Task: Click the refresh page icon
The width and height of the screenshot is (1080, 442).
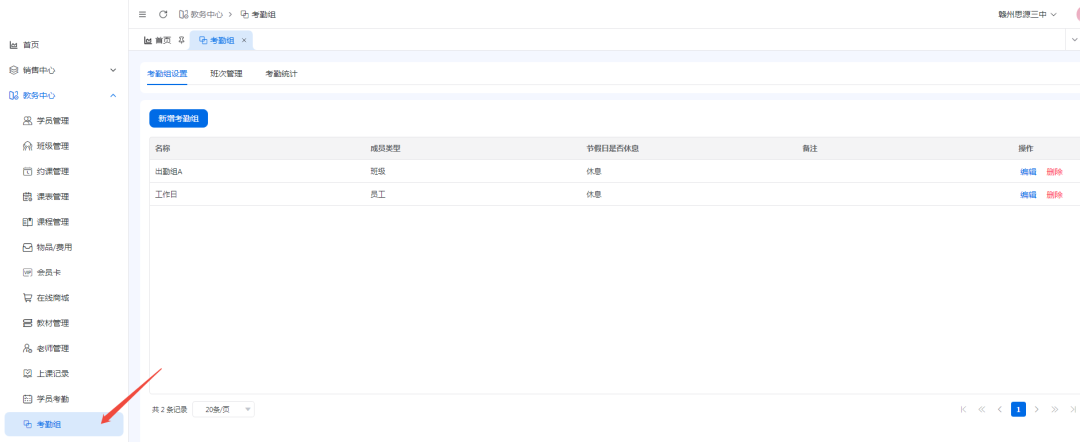Action: pyautogui.click(x=163, y=14)
